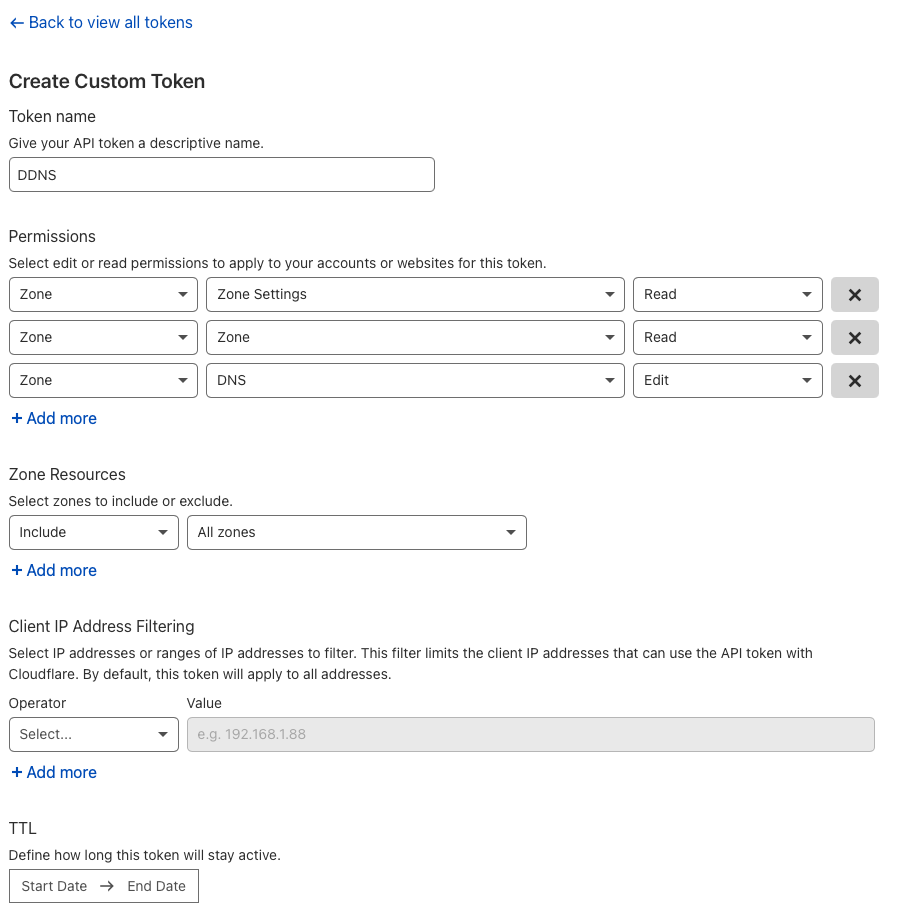Image resolution: width=900 pixels, height=913 pixels.
Task: Add more zone resources
Action: pyautogui.click(x=54, y=571)
